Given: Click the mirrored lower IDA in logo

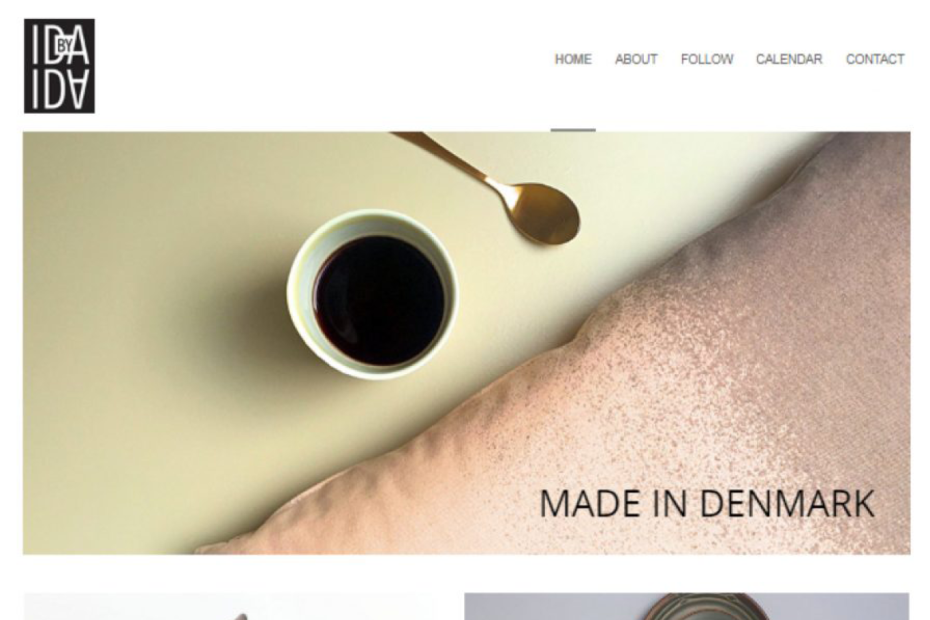Looking at the screenshot, I should click(x=60, y=89).
